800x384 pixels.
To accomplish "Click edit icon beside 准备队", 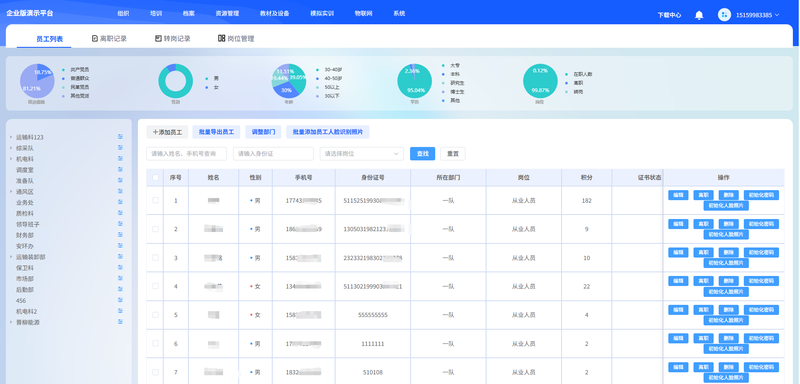I will [120, 181].
